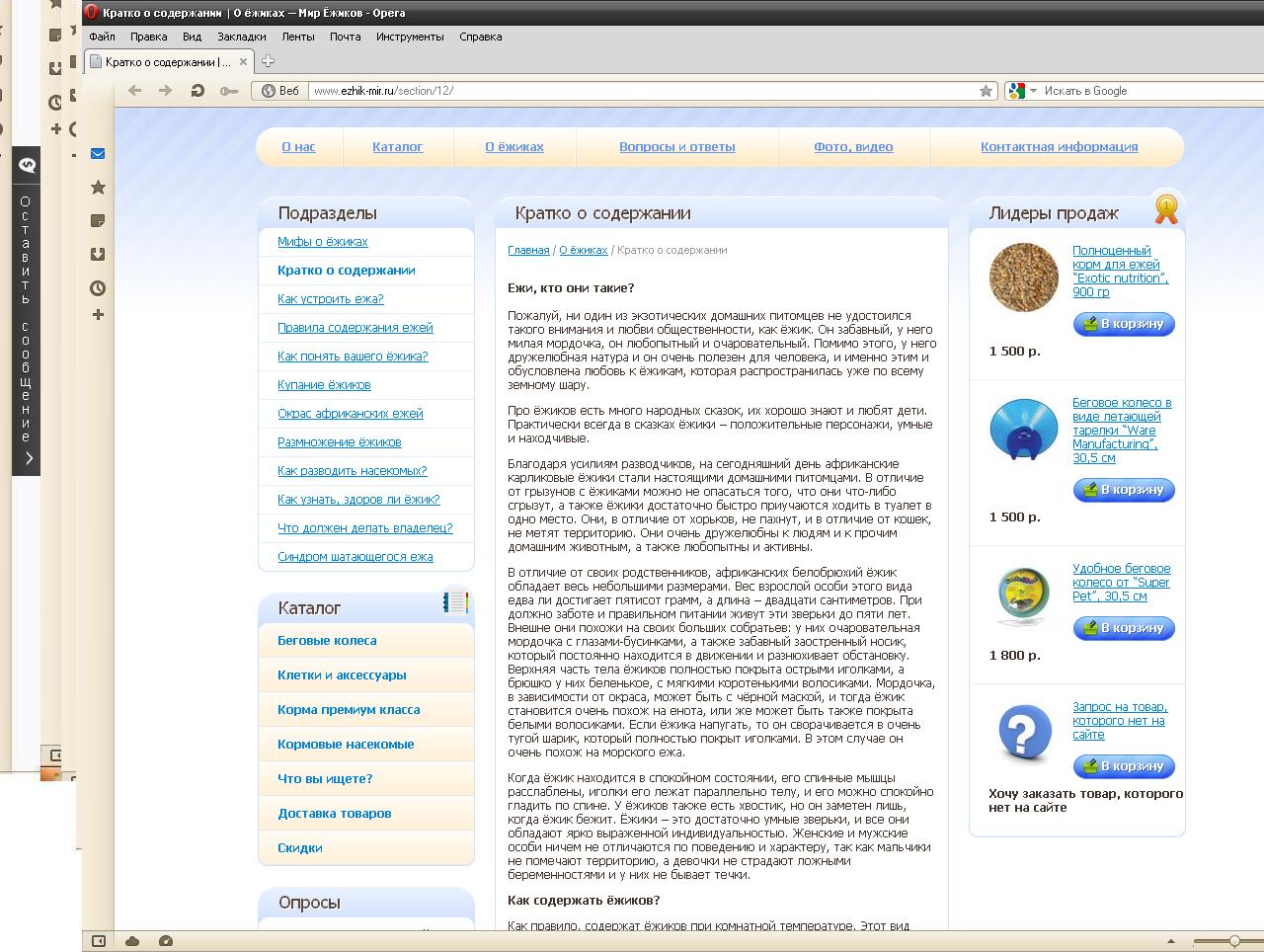This screenshot has height=952, width=1264.
Task: Open Беговые колеса catalog category
Action: 327,641
